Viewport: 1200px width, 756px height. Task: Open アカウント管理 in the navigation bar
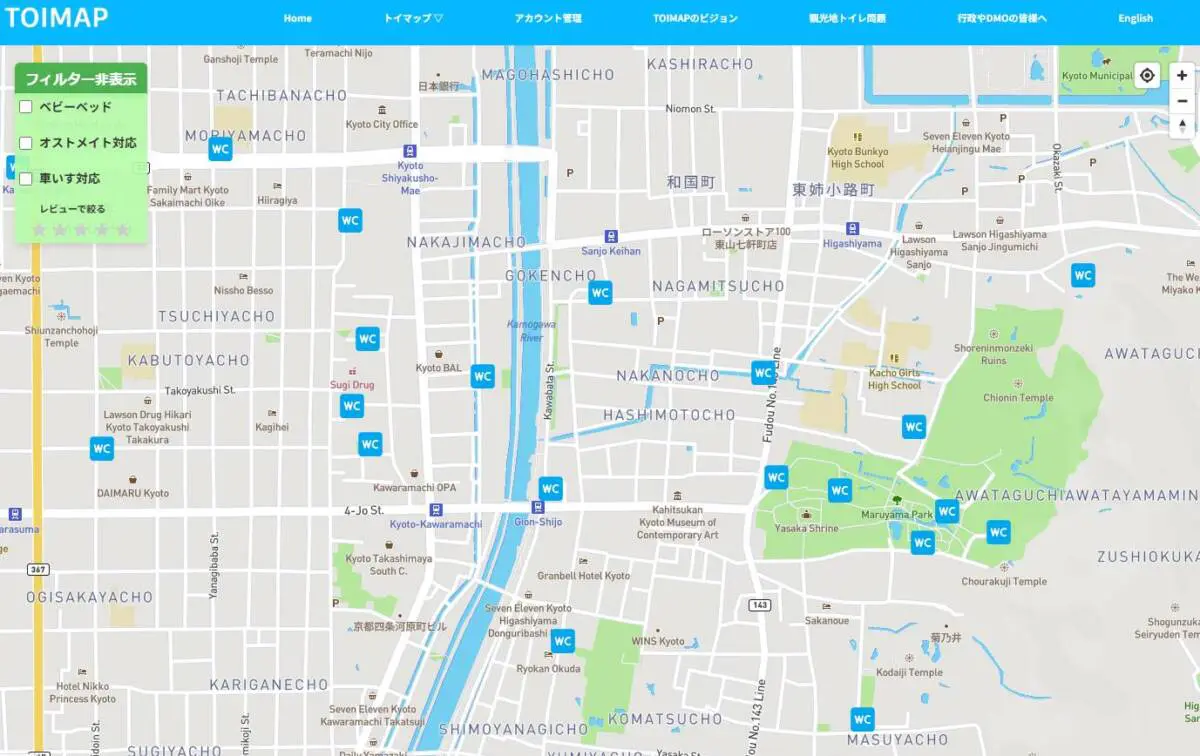coord(548,18)
